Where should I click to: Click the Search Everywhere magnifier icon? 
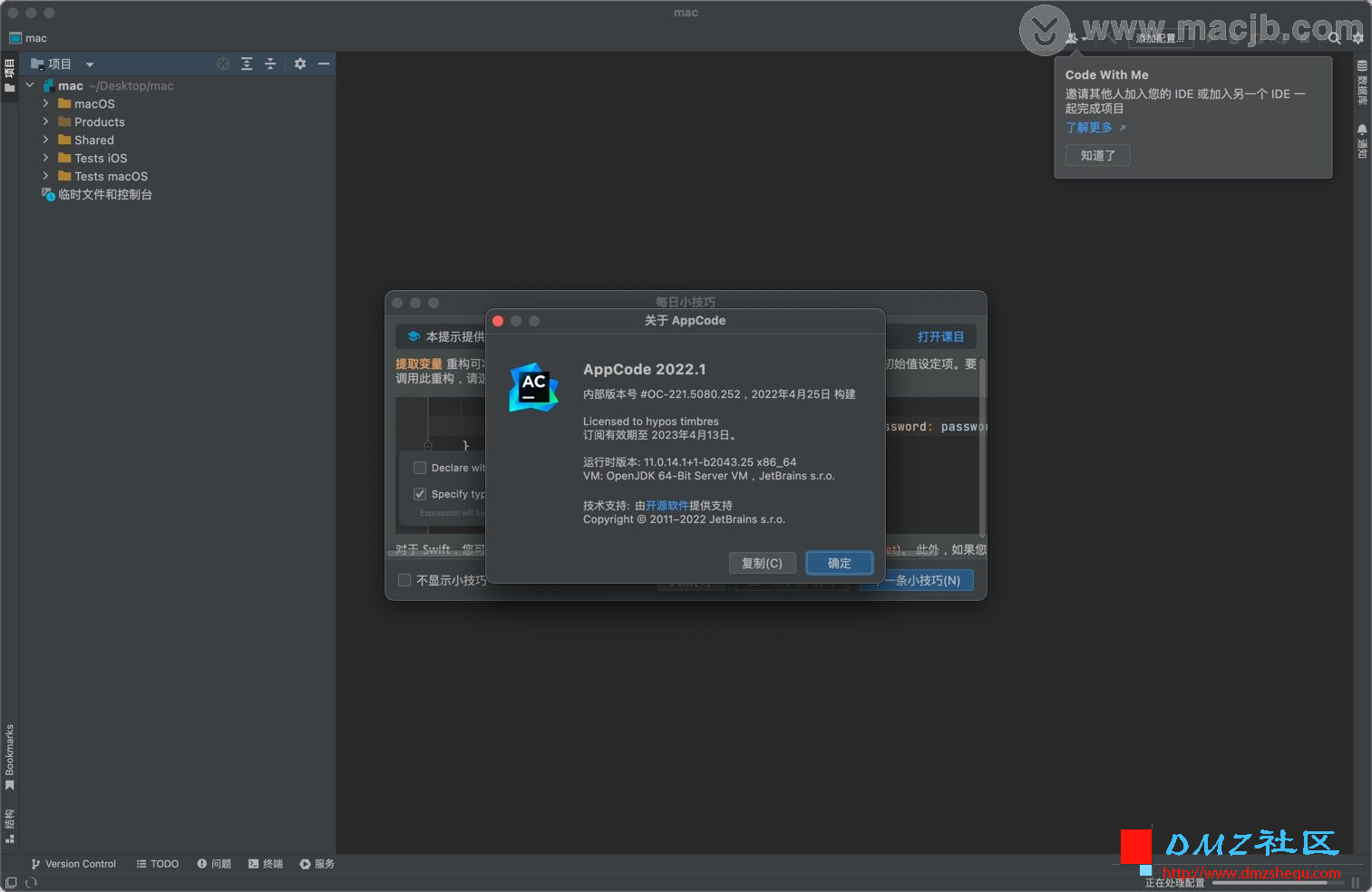click(x=1335, y=38)
